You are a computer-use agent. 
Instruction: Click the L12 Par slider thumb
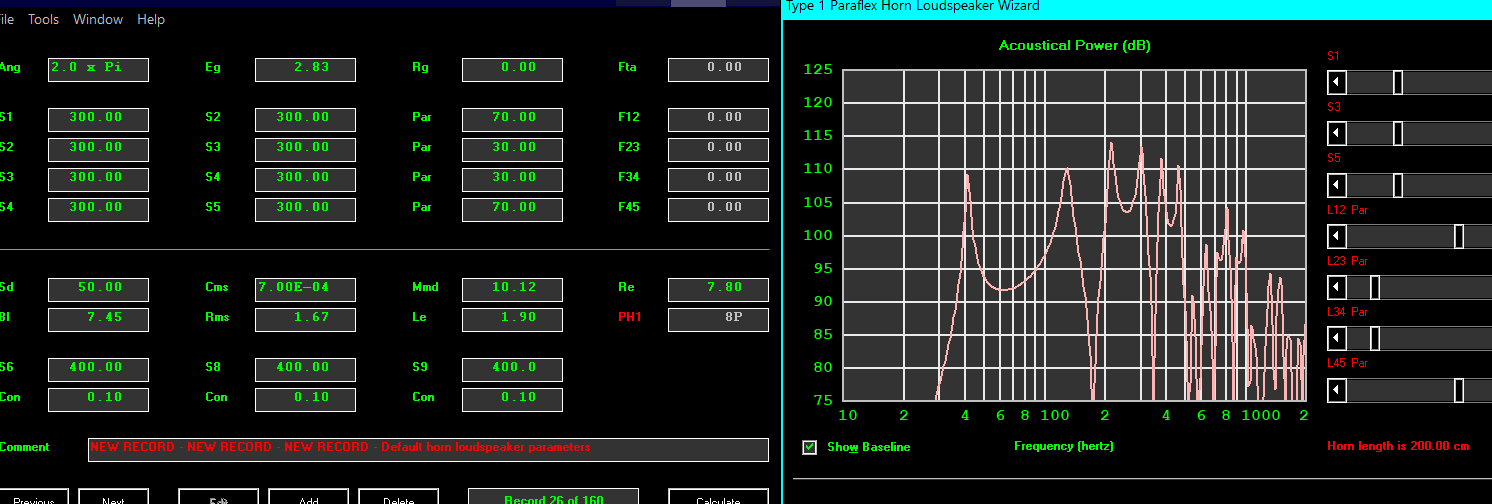tap(1459, 236)
